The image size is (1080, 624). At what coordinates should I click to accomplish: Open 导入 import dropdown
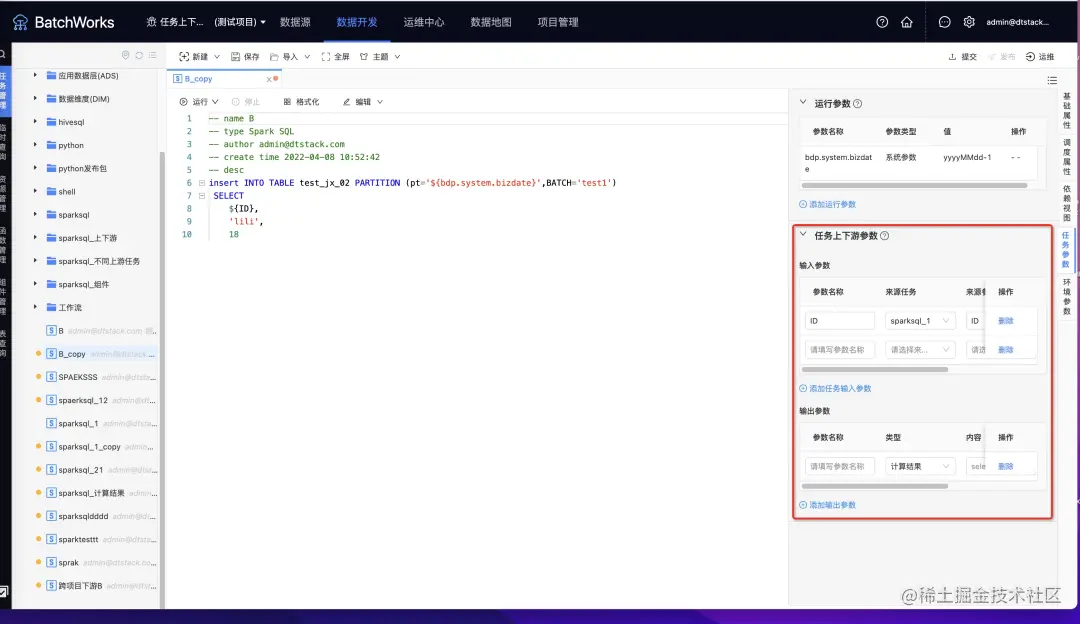[x=289, y=56]
